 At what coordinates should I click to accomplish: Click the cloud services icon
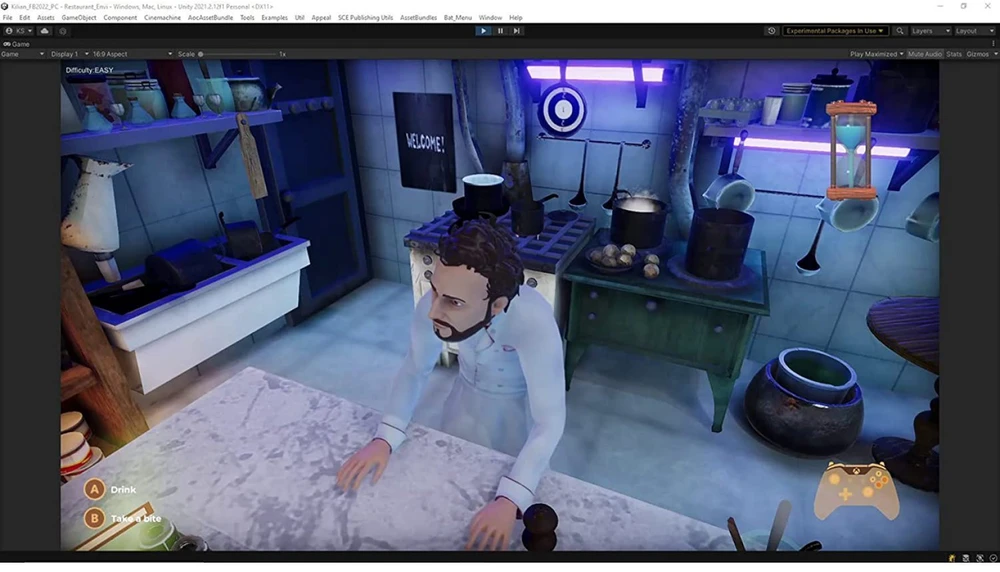45,31
